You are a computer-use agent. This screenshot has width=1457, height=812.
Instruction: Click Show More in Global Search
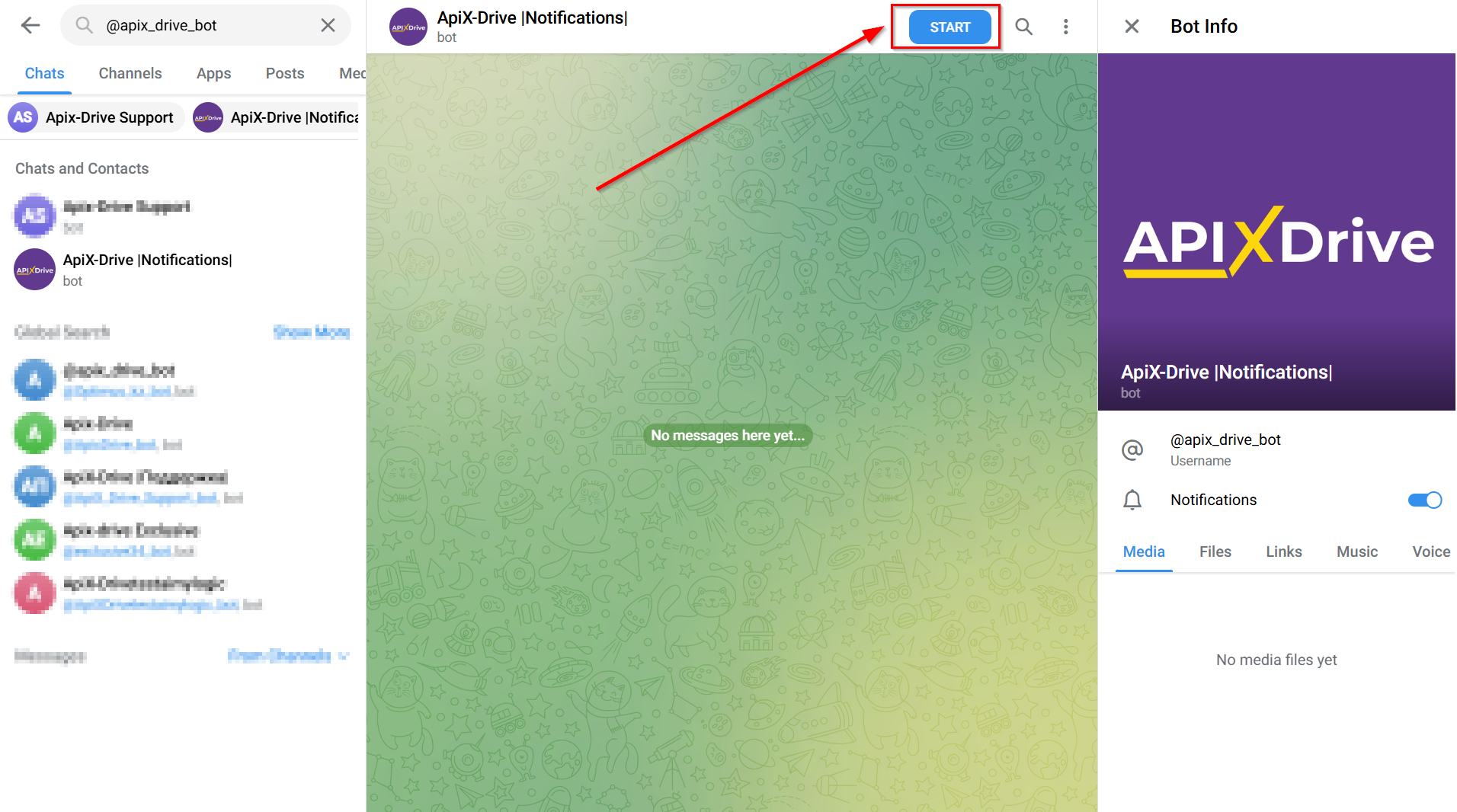tap(312, 332)
